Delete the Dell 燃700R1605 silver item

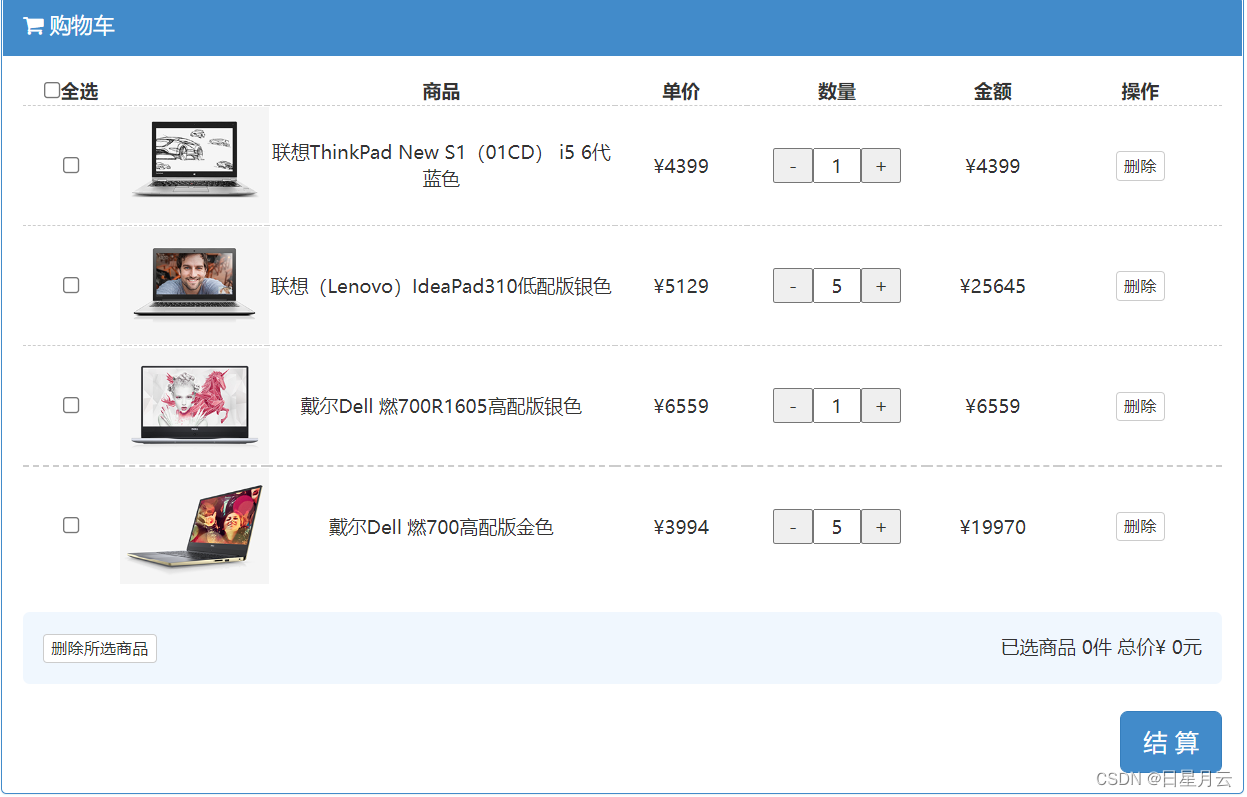1140,406
